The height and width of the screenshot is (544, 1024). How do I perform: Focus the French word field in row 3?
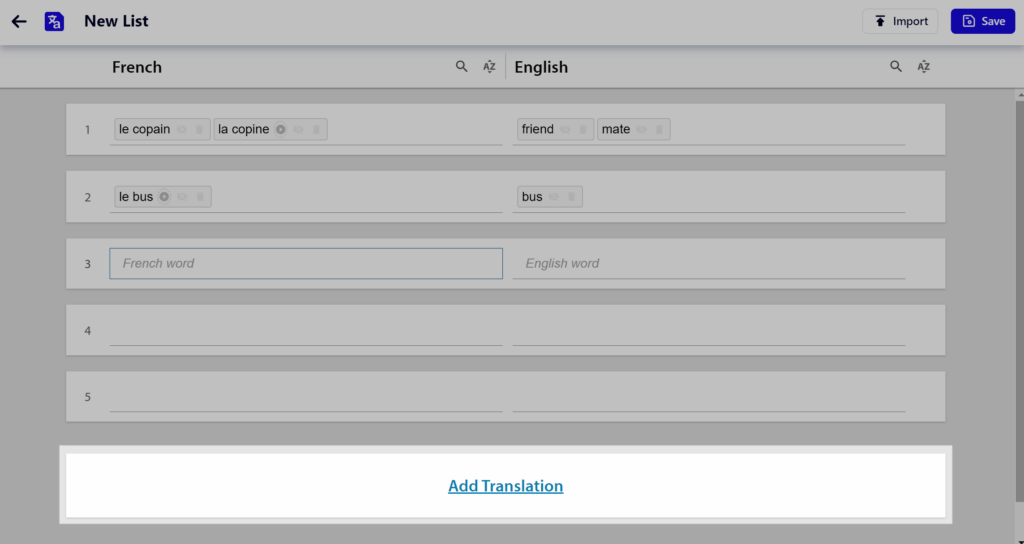point(306,263)
